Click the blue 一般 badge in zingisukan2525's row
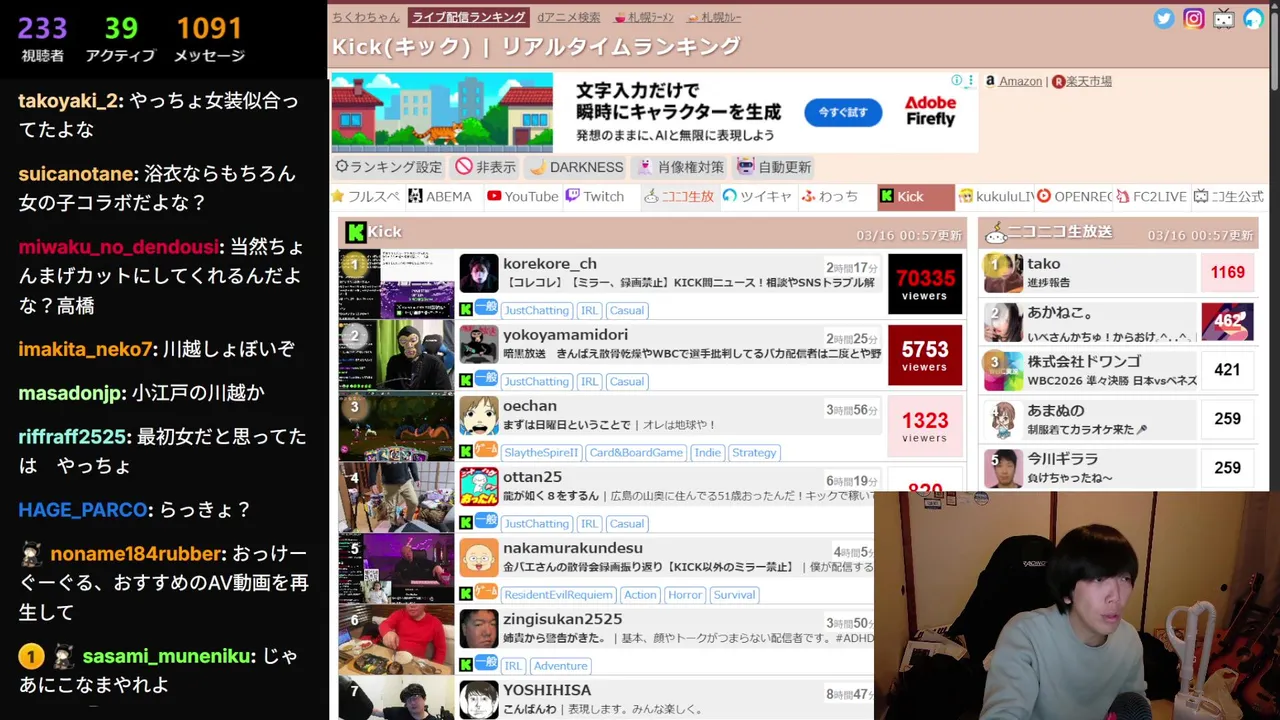 click(486, 662)
